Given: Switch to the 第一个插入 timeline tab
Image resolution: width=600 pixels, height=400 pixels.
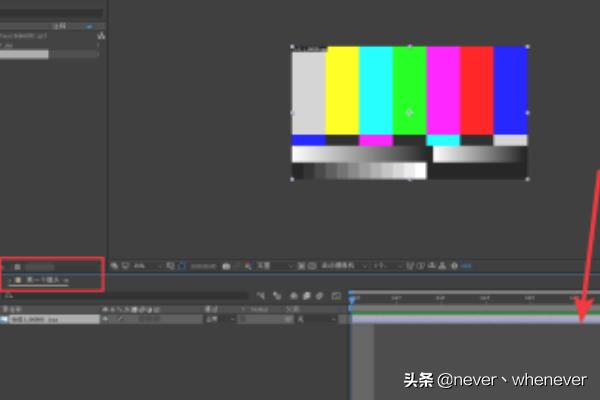Looking at the screenshot, I should pos(43,281).
